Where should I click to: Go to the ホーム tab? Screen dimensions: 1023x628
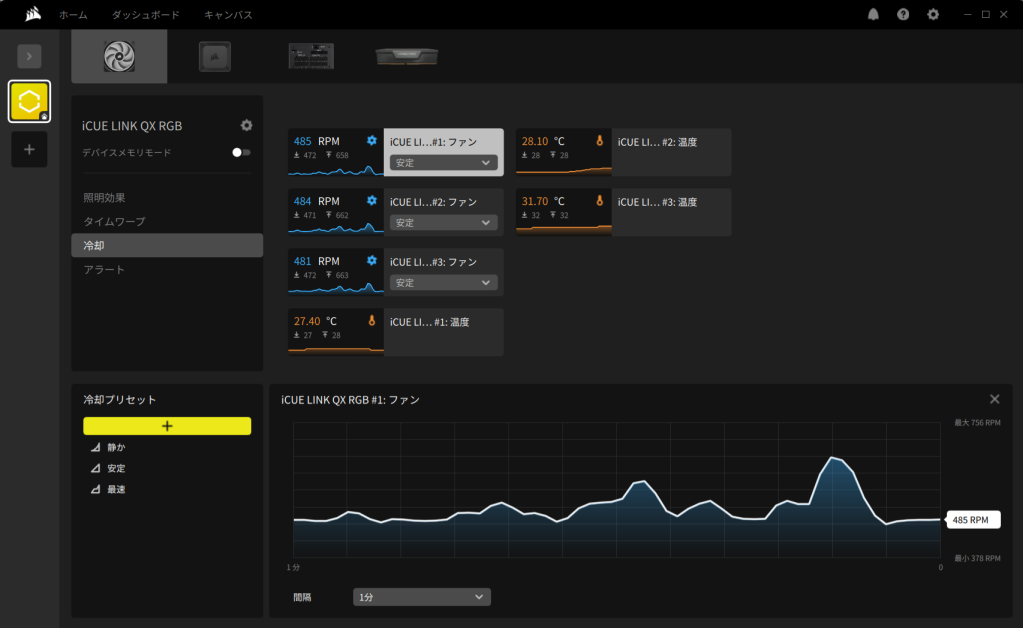73,14
